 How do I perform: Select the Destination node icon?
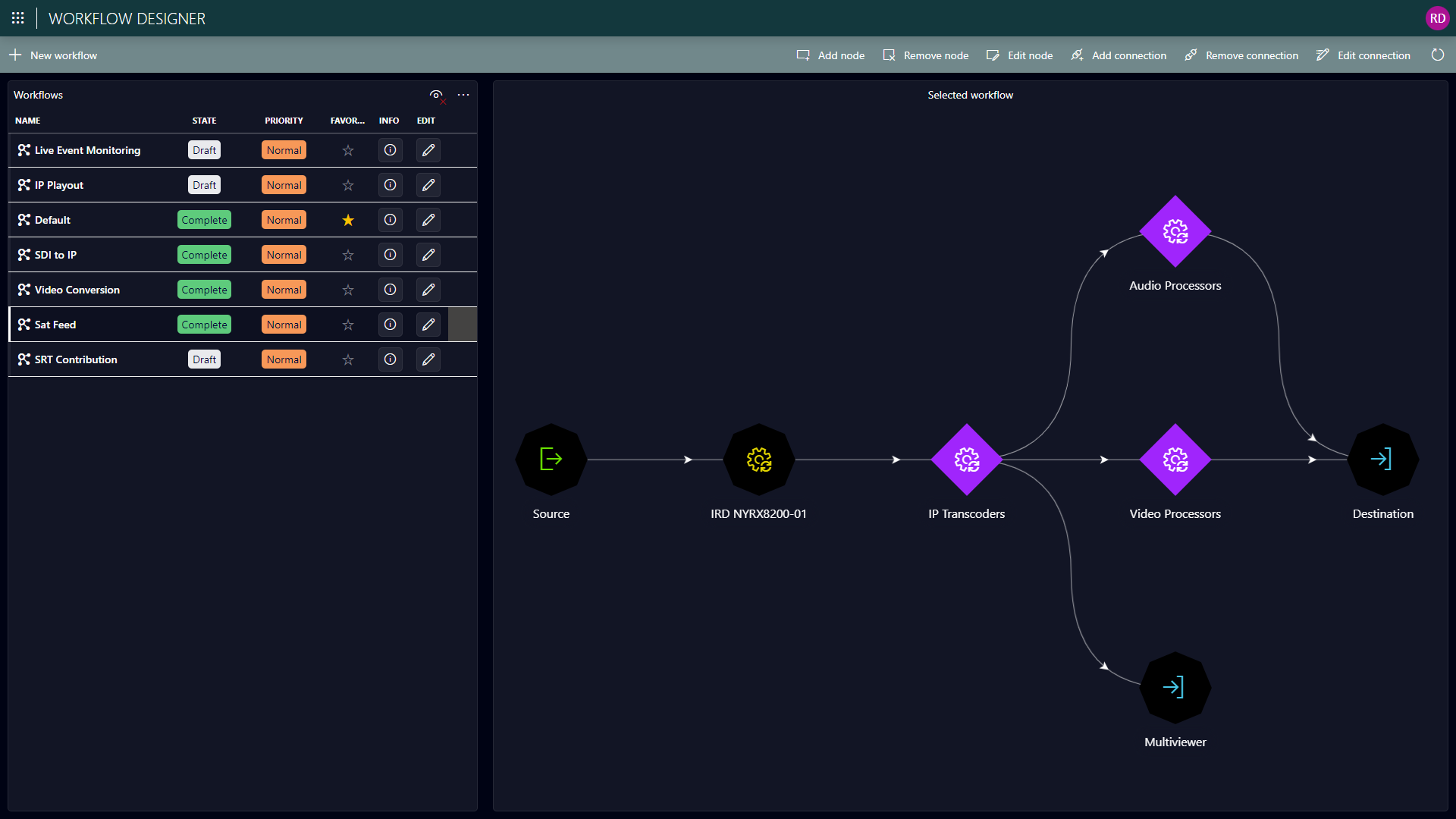(1381, 459)
